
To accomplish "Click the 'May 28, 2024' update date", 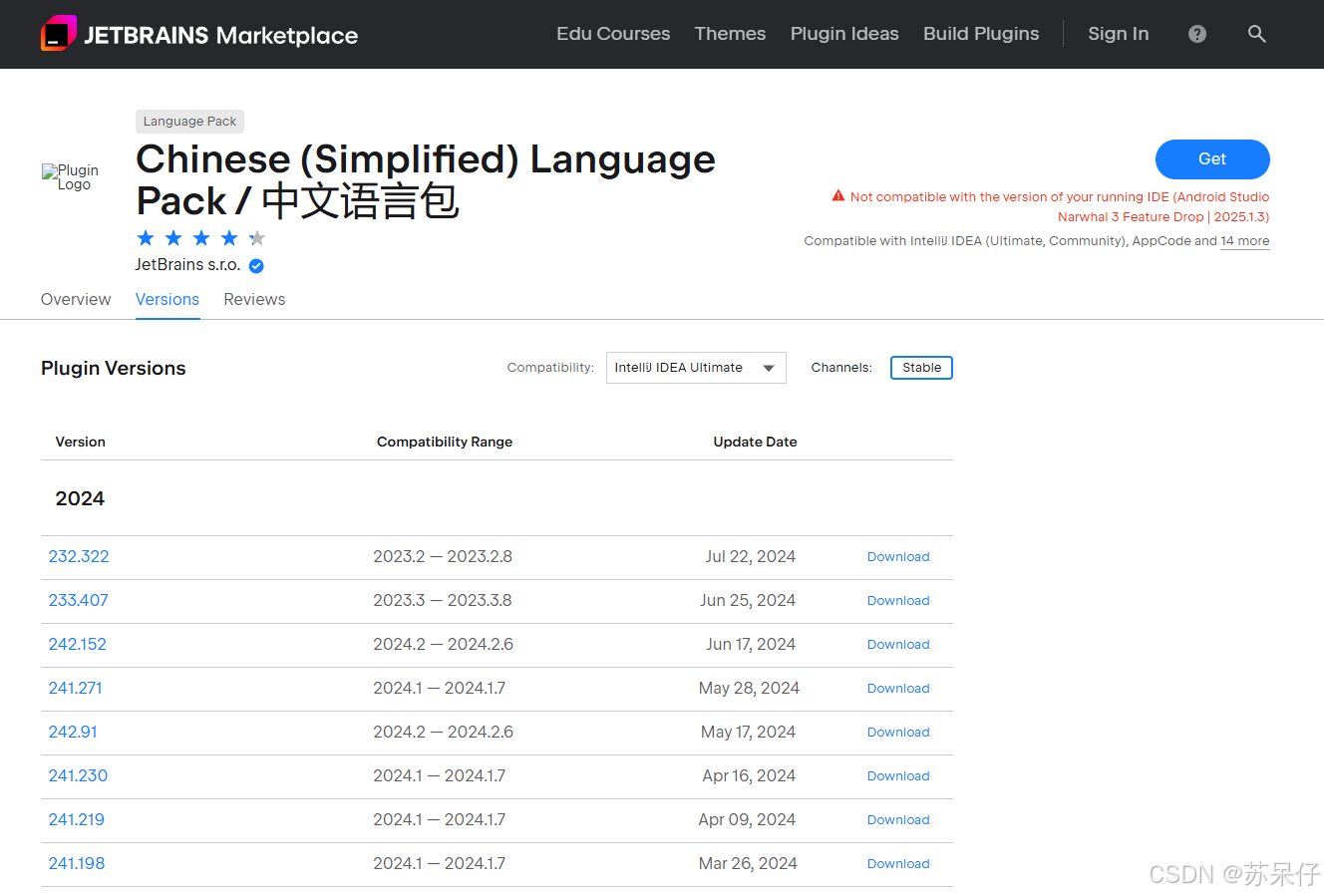I will click(749, 688).
